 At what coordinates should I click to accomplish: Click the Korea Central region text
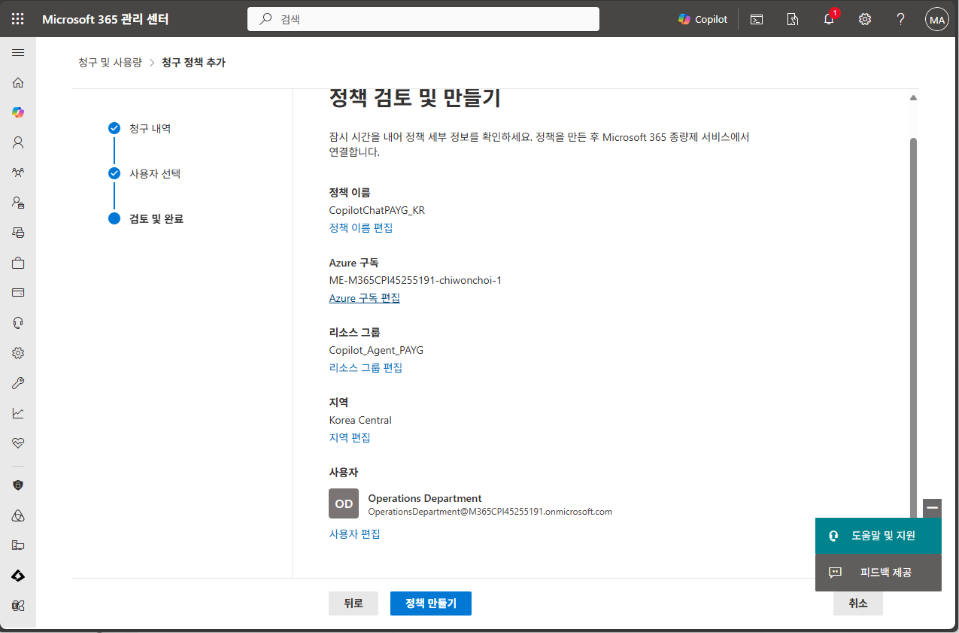(360, 420)
